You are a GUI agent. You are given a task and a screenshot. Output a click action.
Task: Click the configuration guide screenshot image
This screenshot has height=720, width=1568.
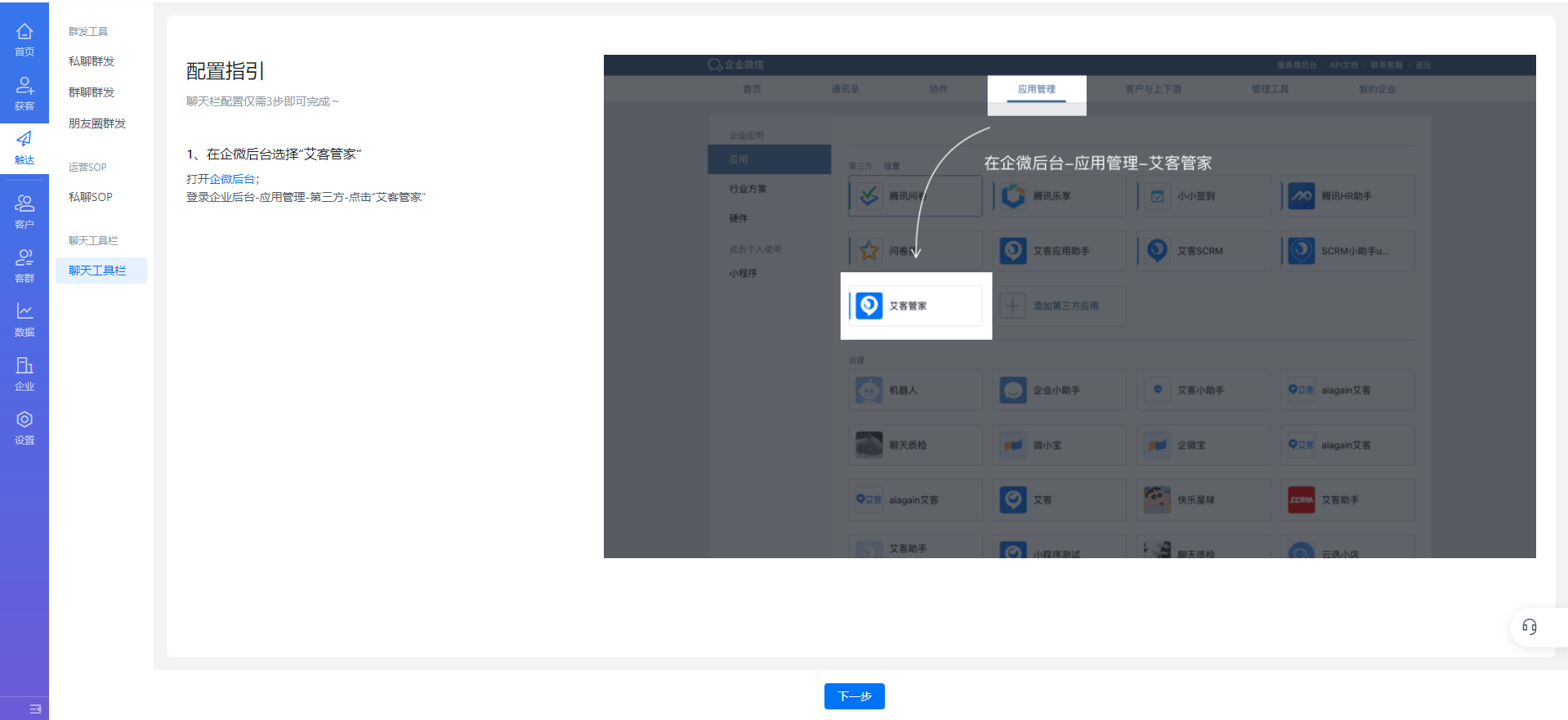coord(1069,306)
